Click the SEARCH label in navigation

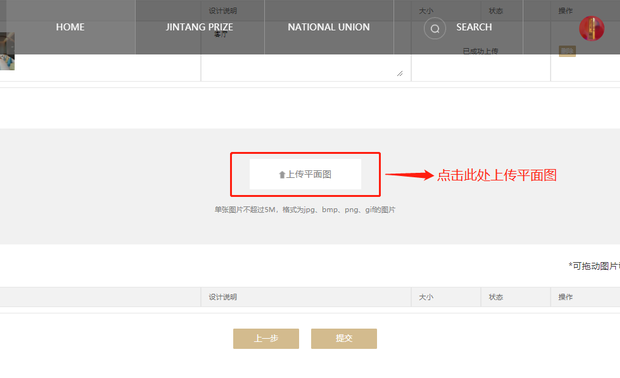coord(474,27)
